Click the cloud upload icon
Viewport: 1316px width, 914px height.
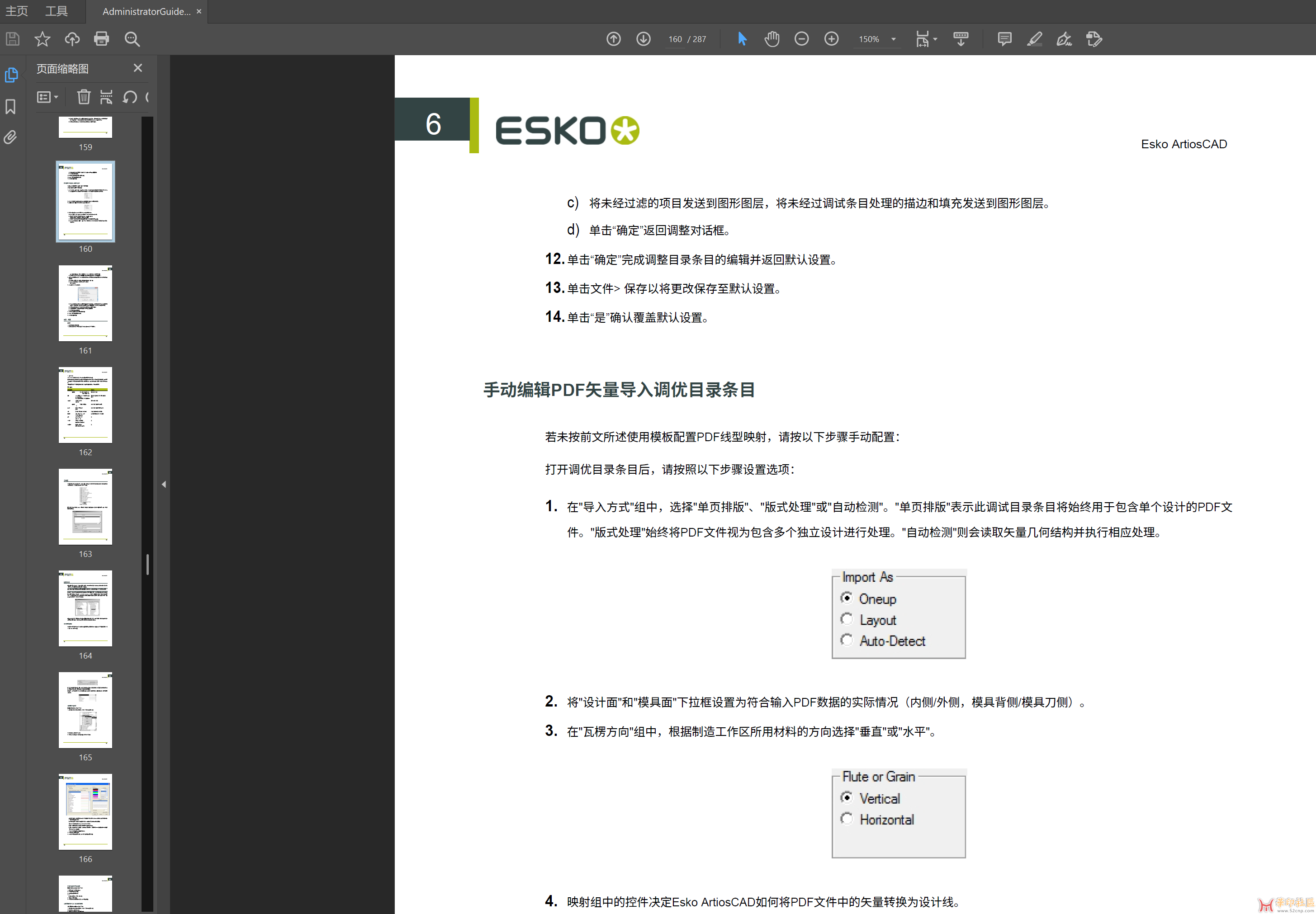pos(72,39)
